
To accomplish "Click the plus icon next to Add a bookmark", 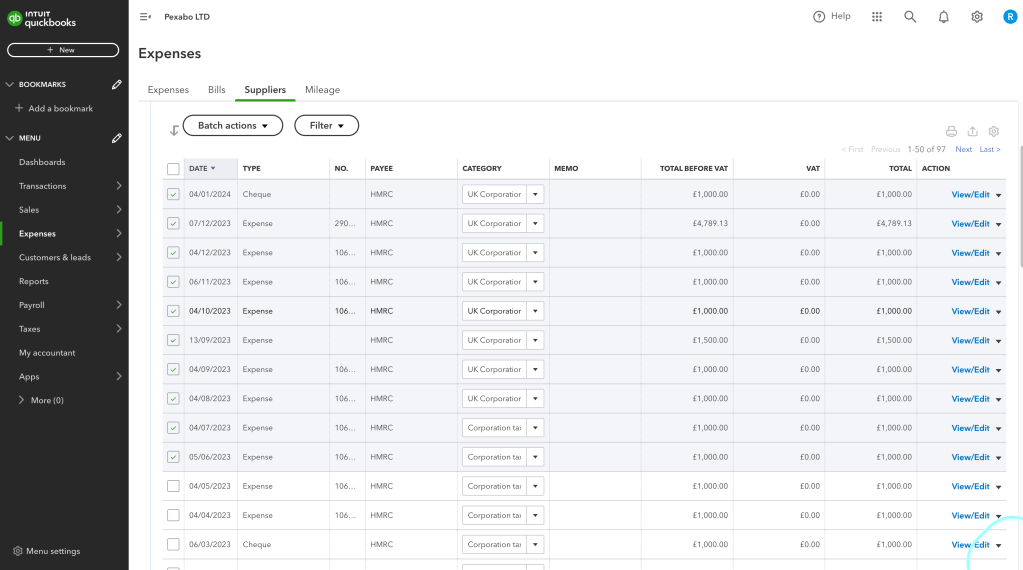I will [19, 108].
